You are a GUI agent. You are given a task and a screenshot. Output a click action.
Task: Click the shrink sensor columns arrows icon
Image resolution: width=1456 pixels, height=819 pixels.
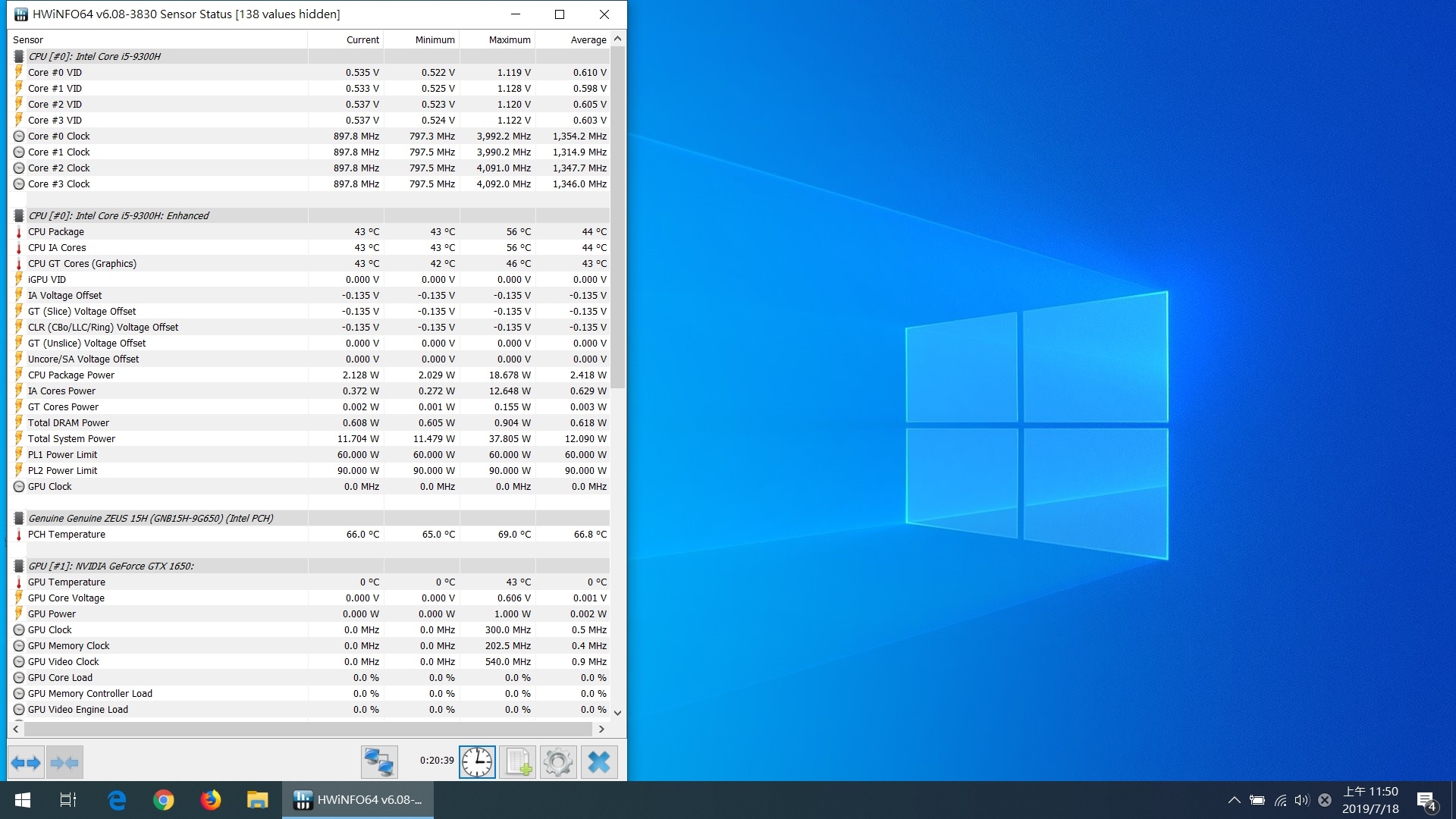[x=64, y=762]
